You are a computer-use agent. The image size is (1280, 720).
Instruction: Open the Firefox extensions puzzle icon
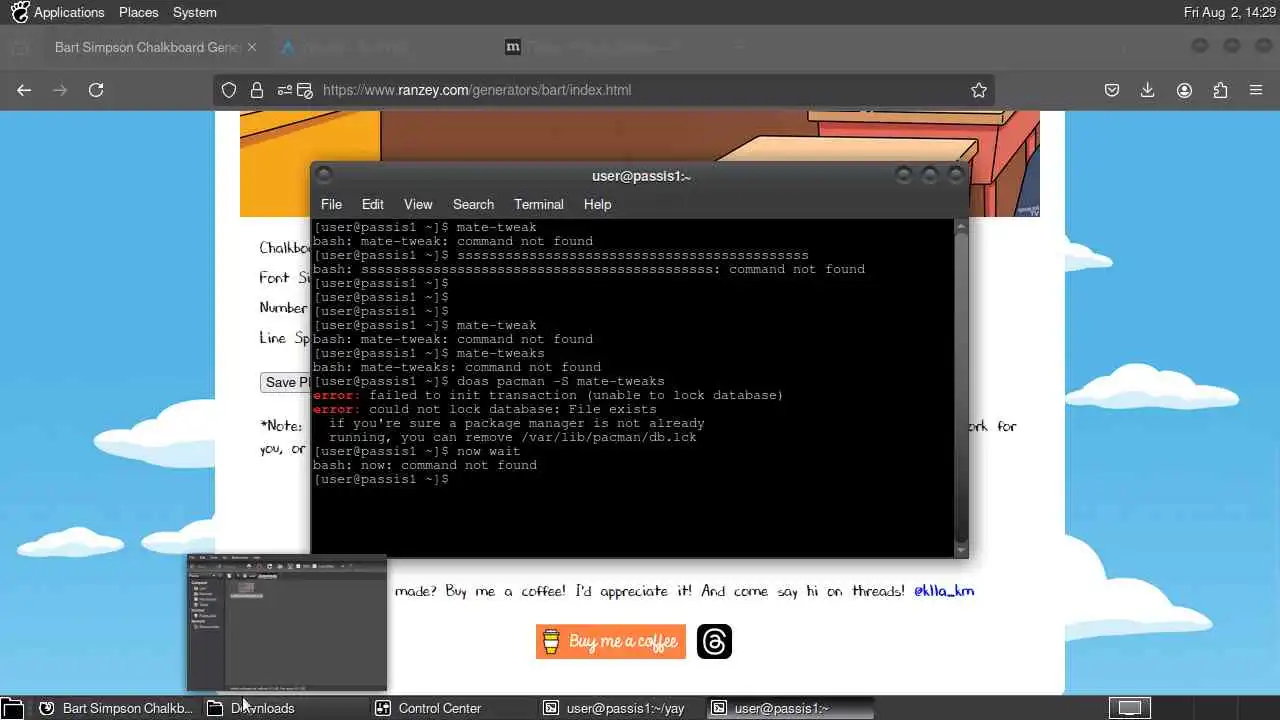(x=1220, y=90)
